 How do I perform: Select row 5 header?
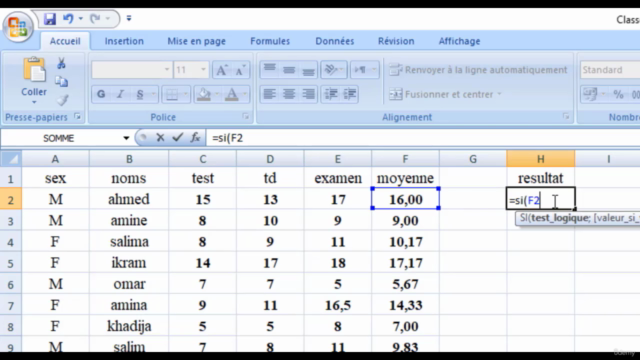(x=11, y=263)
